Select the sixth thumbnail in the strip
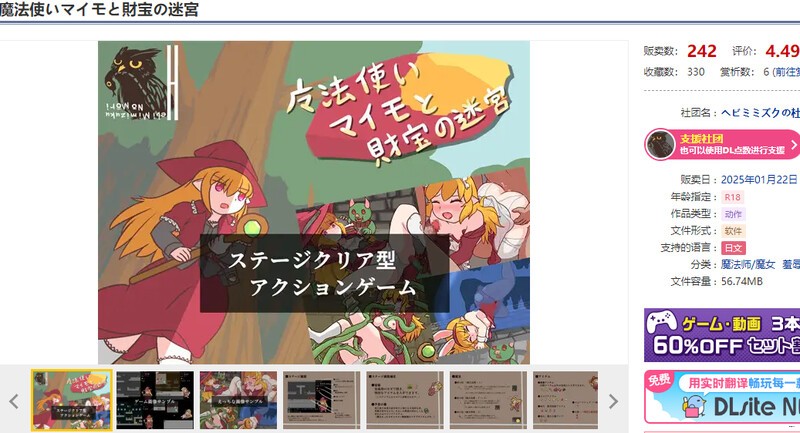 (487, 400)
